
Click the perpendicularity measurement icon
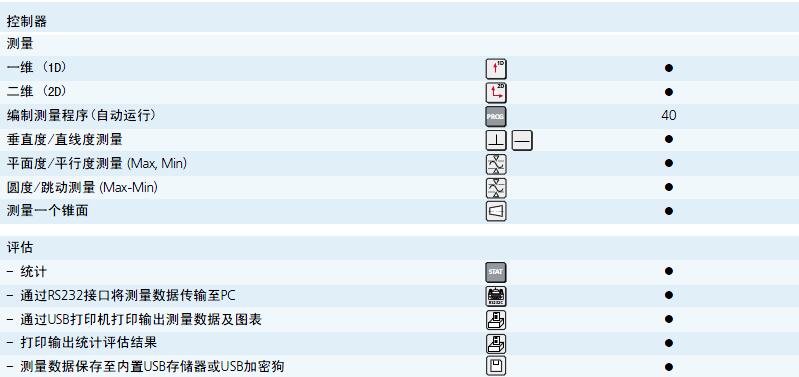coord(496,140)
